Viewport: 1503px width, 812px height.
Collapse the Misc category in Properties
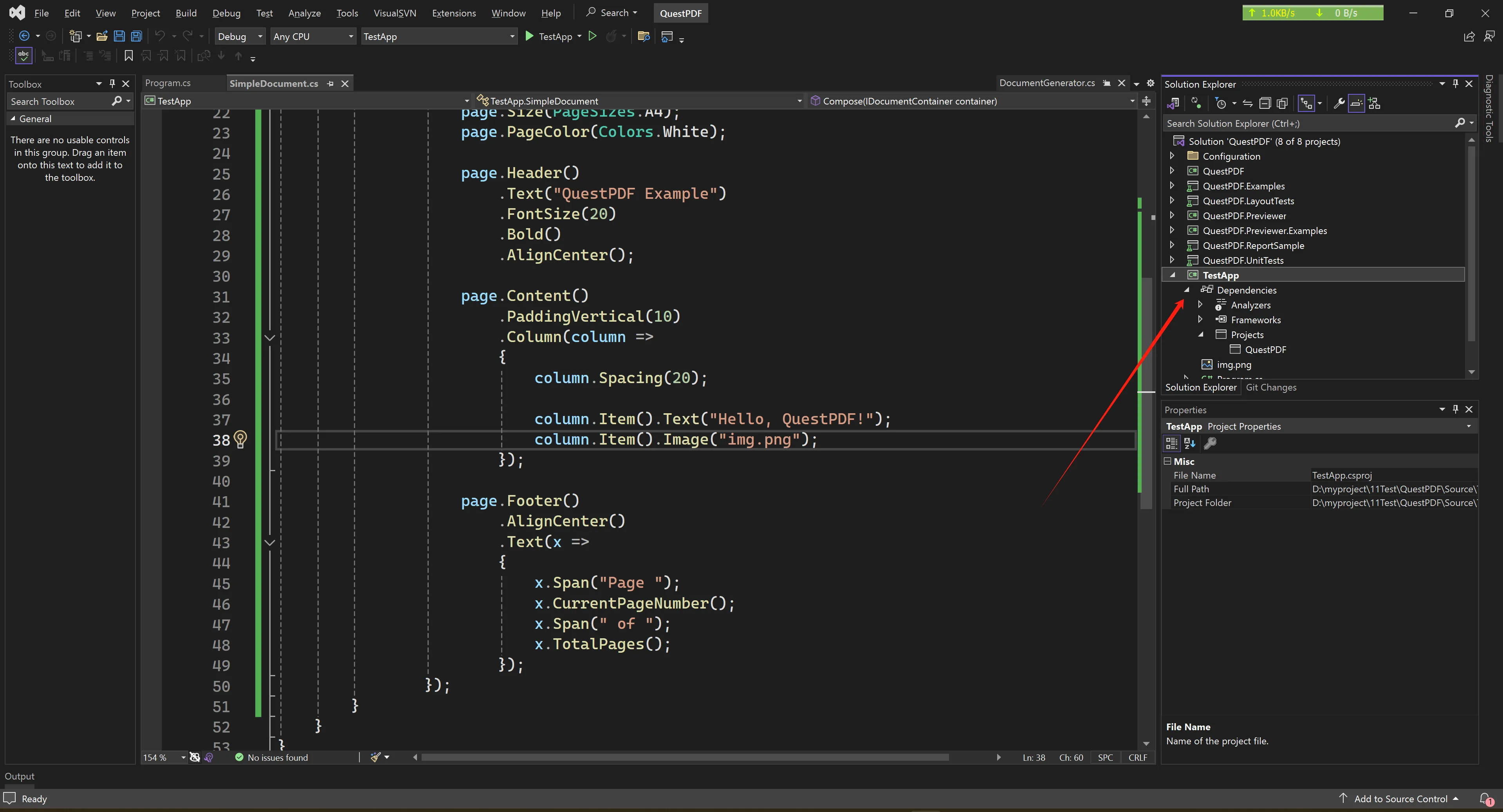coord(1167,461)
